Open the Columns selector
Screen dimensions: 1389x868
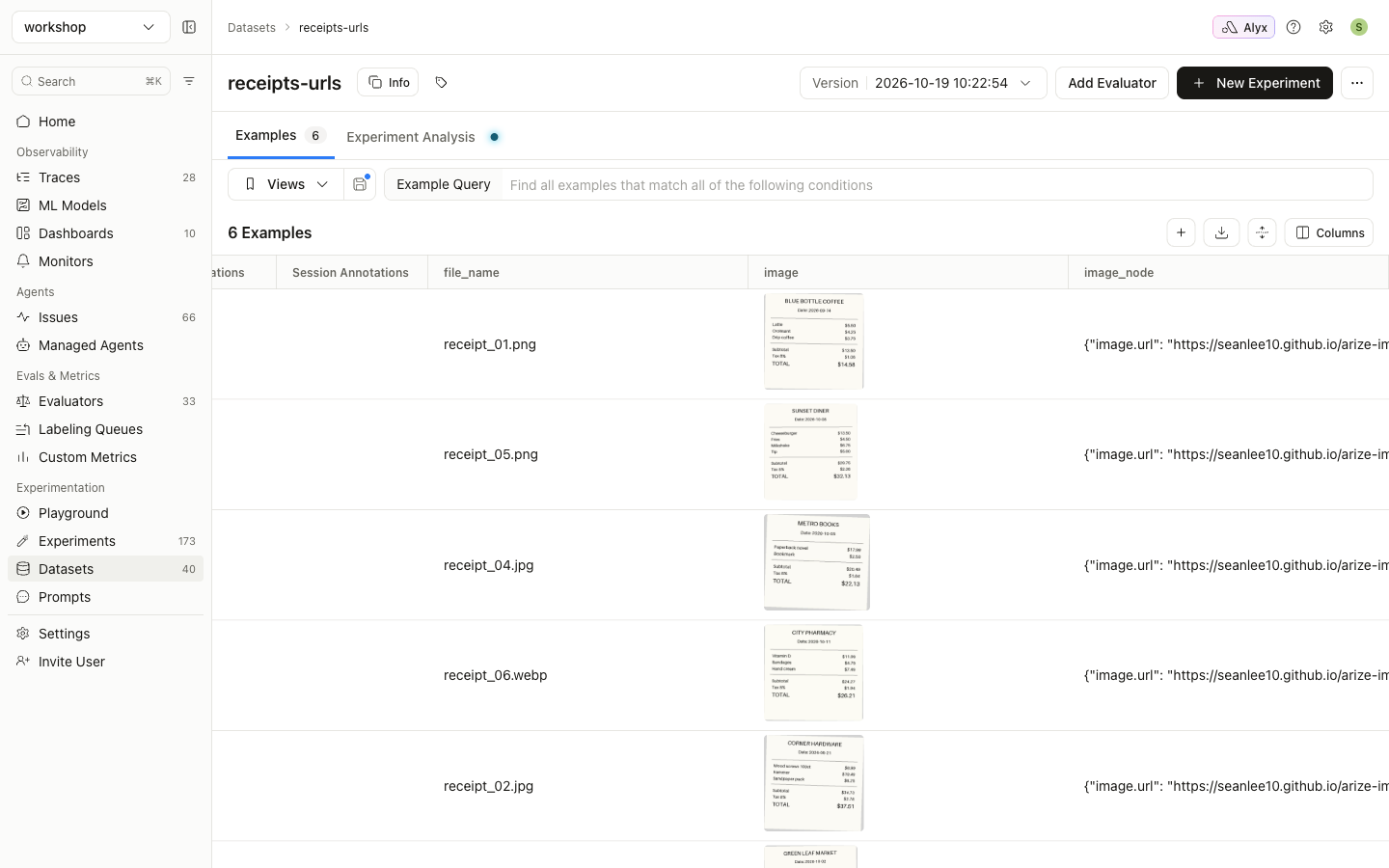coord(1329,232)
